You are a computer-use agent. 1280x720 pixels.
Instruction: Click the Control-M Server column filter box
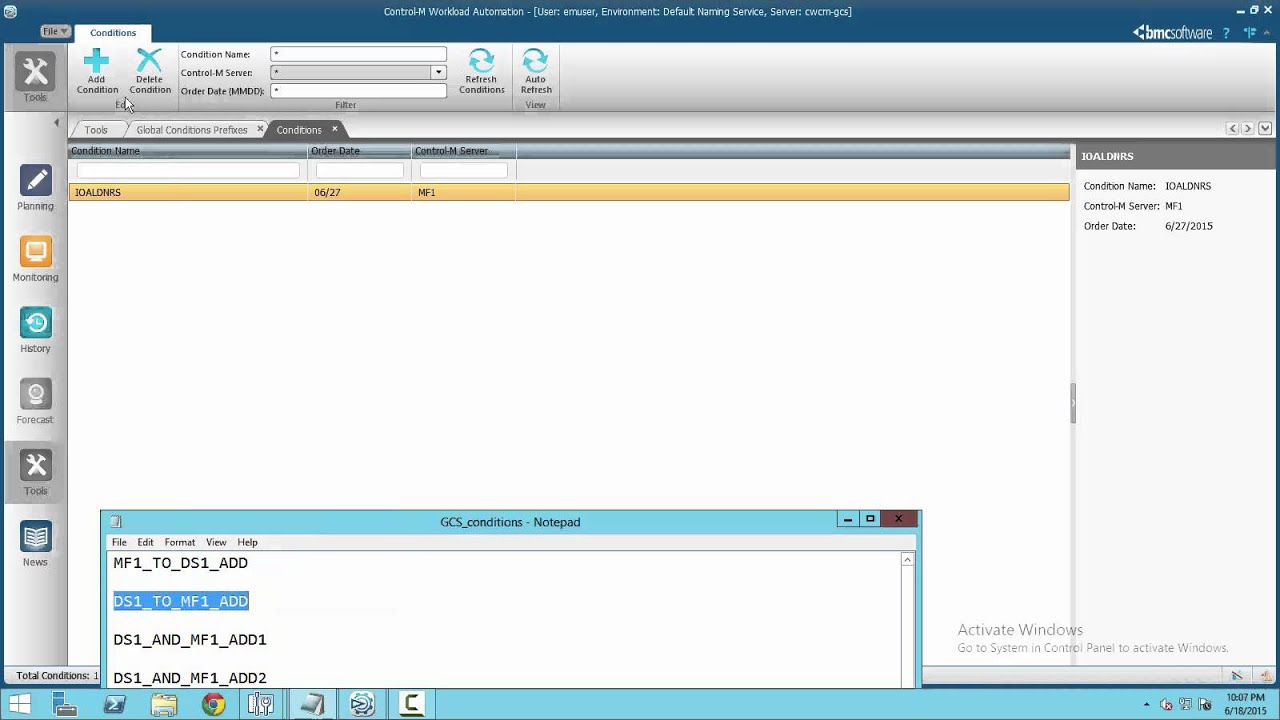pyautogui.click(x=464, y=171)
